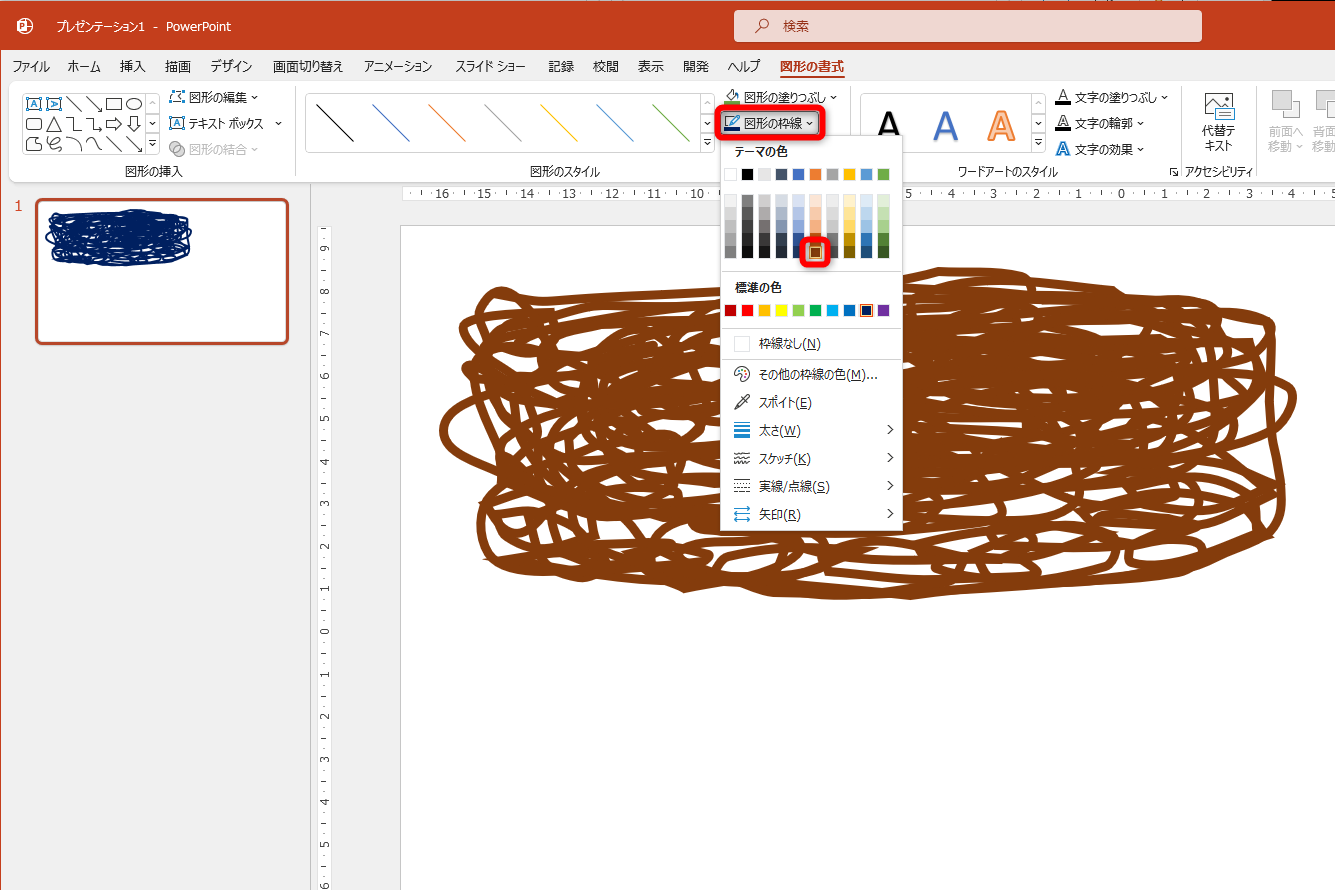Toggle the 図形の枠線 dropdown
Viewport: 1335px width, 890px height.
point(770,123)
